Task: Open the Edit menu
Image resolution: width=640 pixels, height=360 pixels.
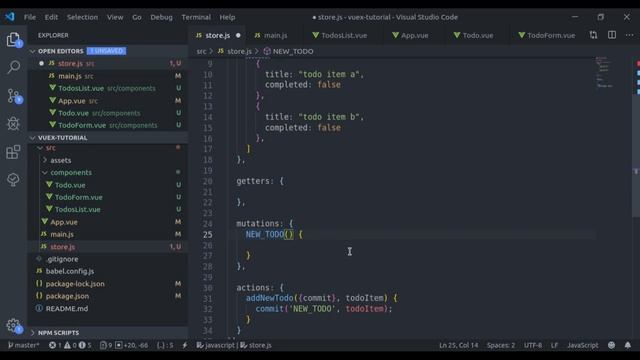Action: click(x=51, y=17)
